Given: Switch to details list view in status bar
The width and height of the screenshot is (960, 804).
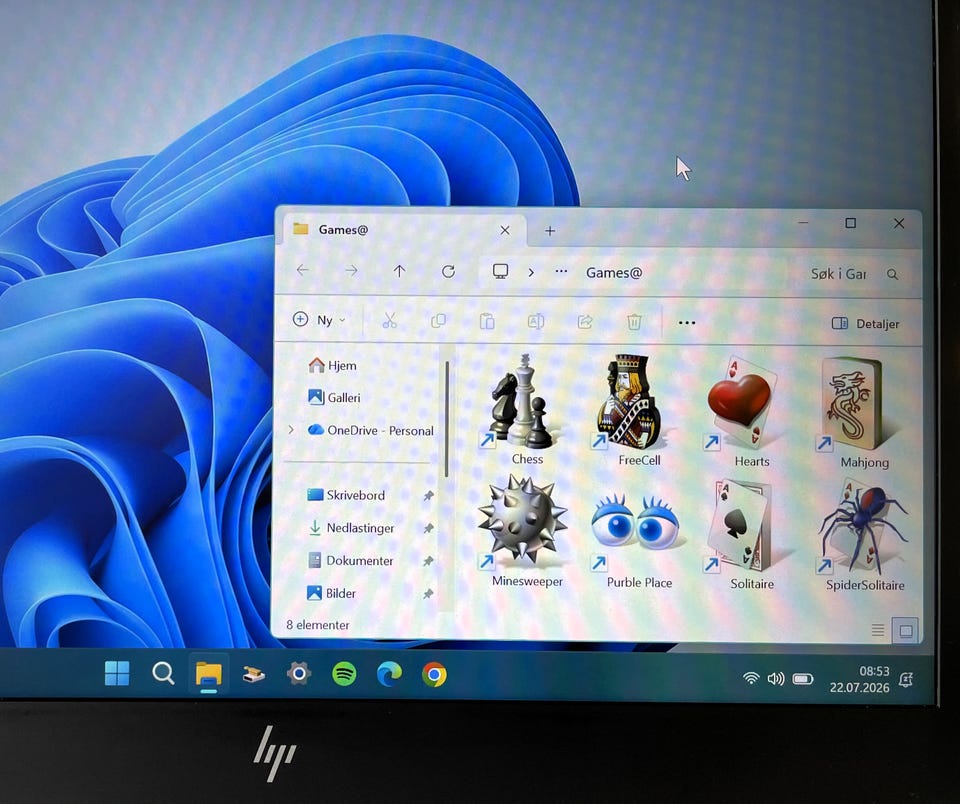Looking at the screenshot, I should [877, 629].
